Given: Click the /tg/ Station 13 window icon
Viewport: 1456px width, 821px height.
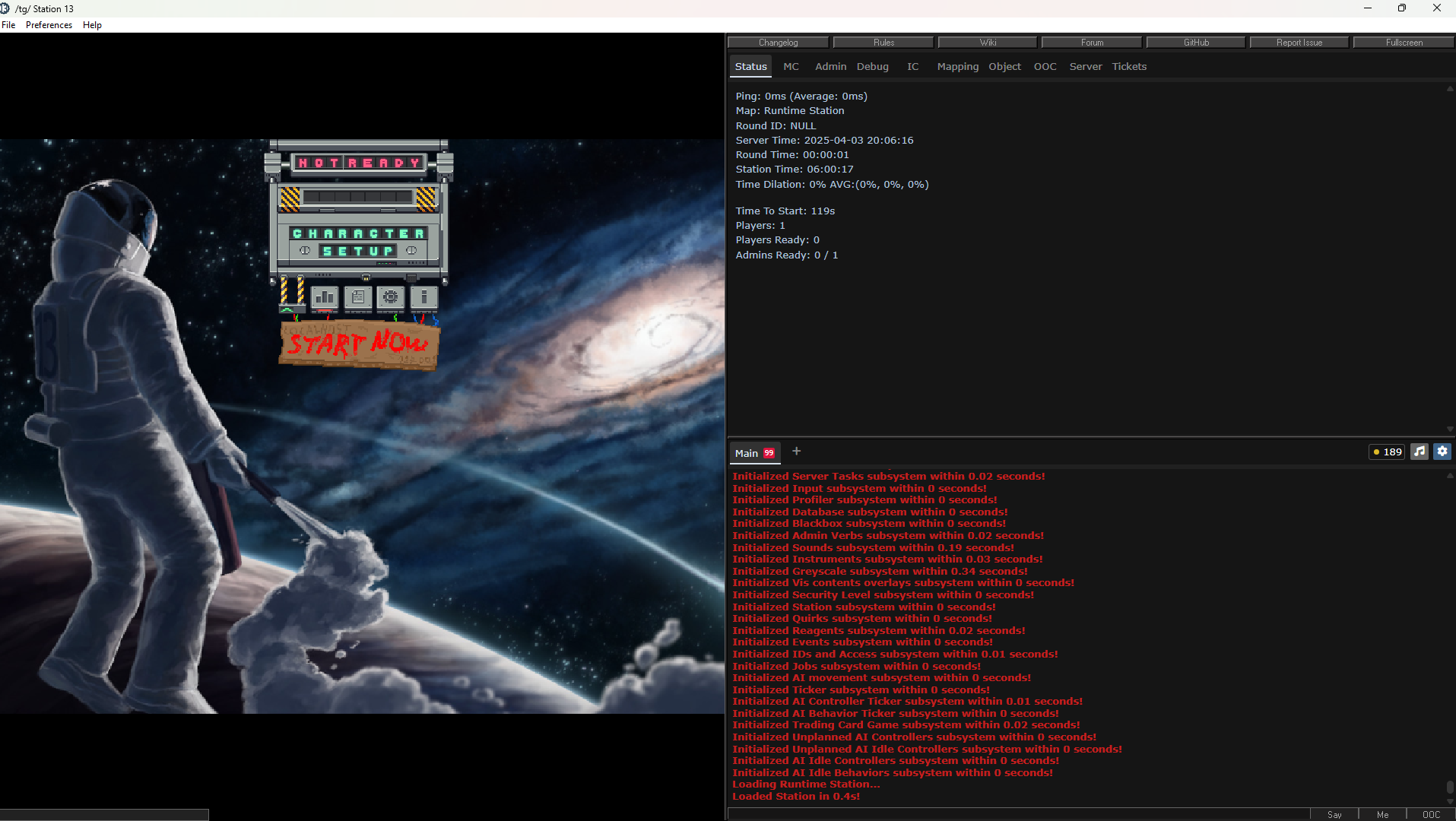Looking at the screenshot, I should [x=5, y=8].
